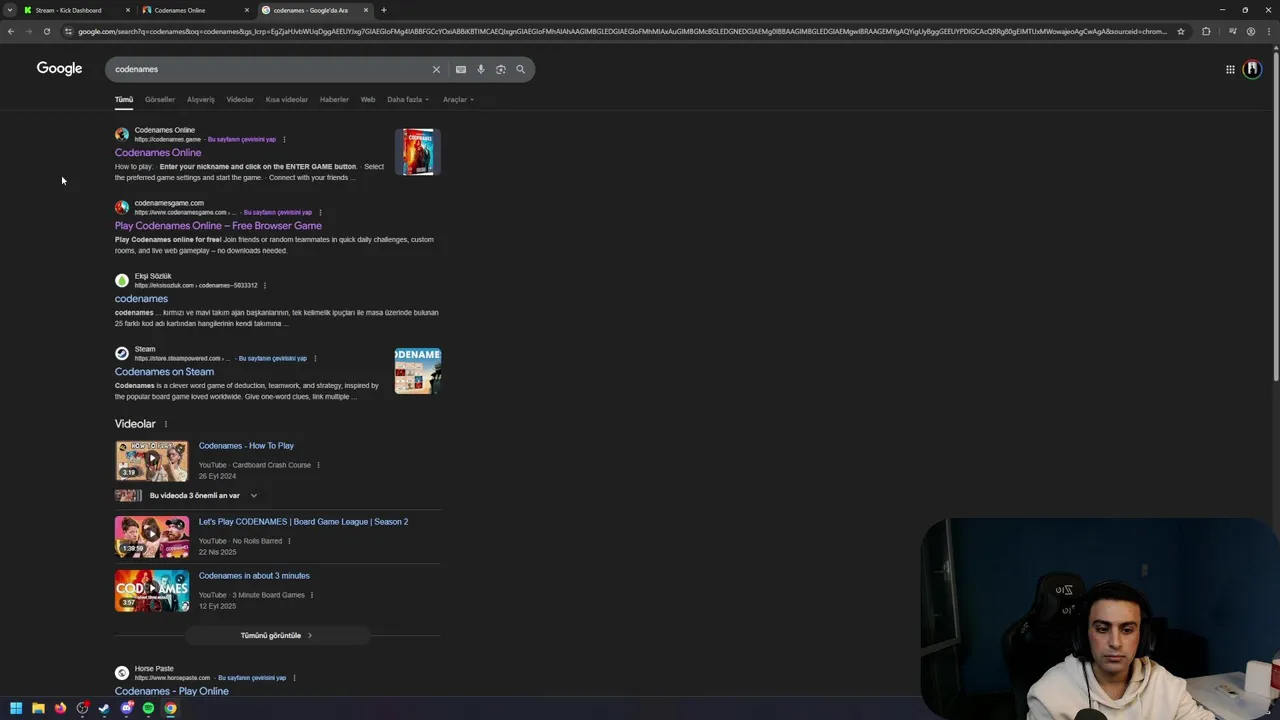Switch to the Haberler tab

pos(334,100)
